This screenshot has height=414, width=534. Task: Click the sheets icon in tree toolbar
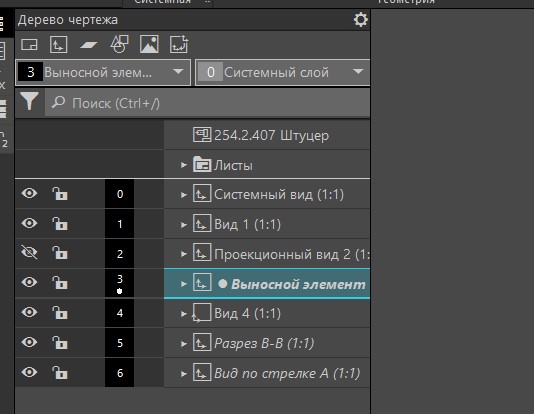coord(29,44)
